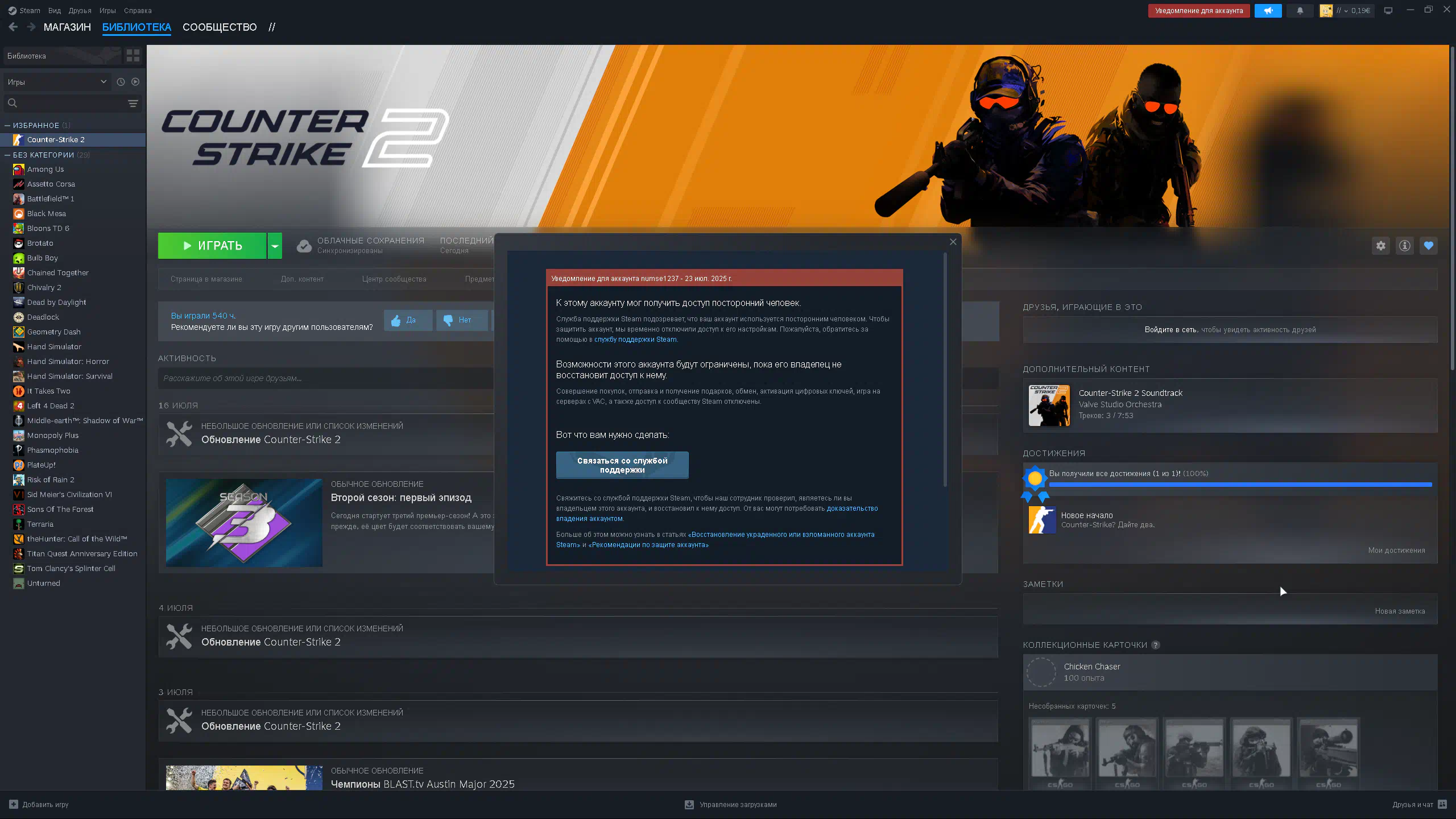Open Мои достижения link

pos(1396,550)
